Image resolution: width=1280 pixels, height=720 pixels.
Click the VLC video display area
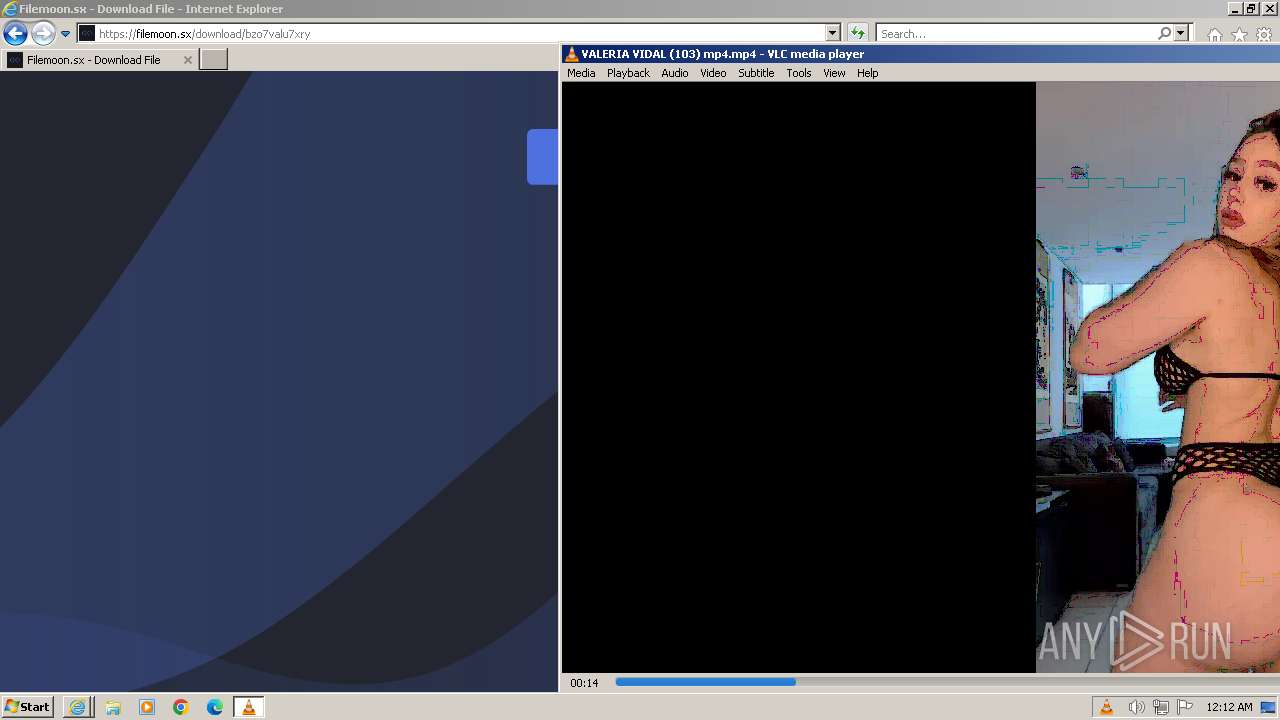[x=920, y=377]
